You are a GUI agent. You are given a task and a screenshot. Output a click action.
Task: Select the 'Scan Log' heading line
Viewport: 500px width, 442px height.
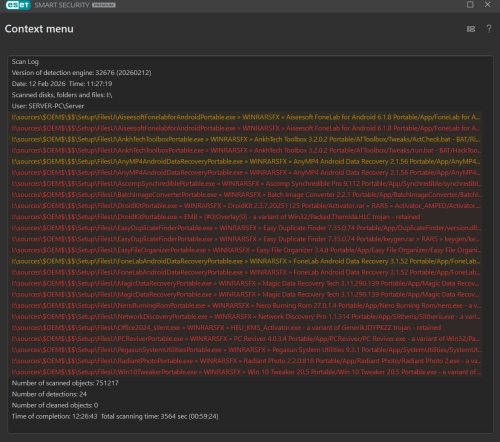click(x=25, y=62)
